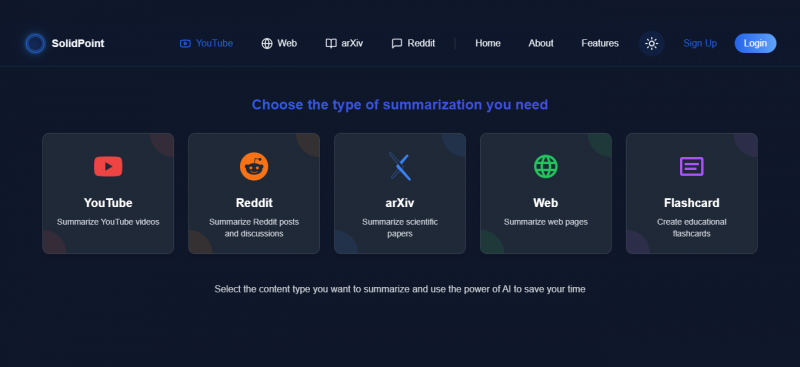Select the Web card title
This screenshot has width=800, height=367.
pyautogui.click(x=546, y=203)
